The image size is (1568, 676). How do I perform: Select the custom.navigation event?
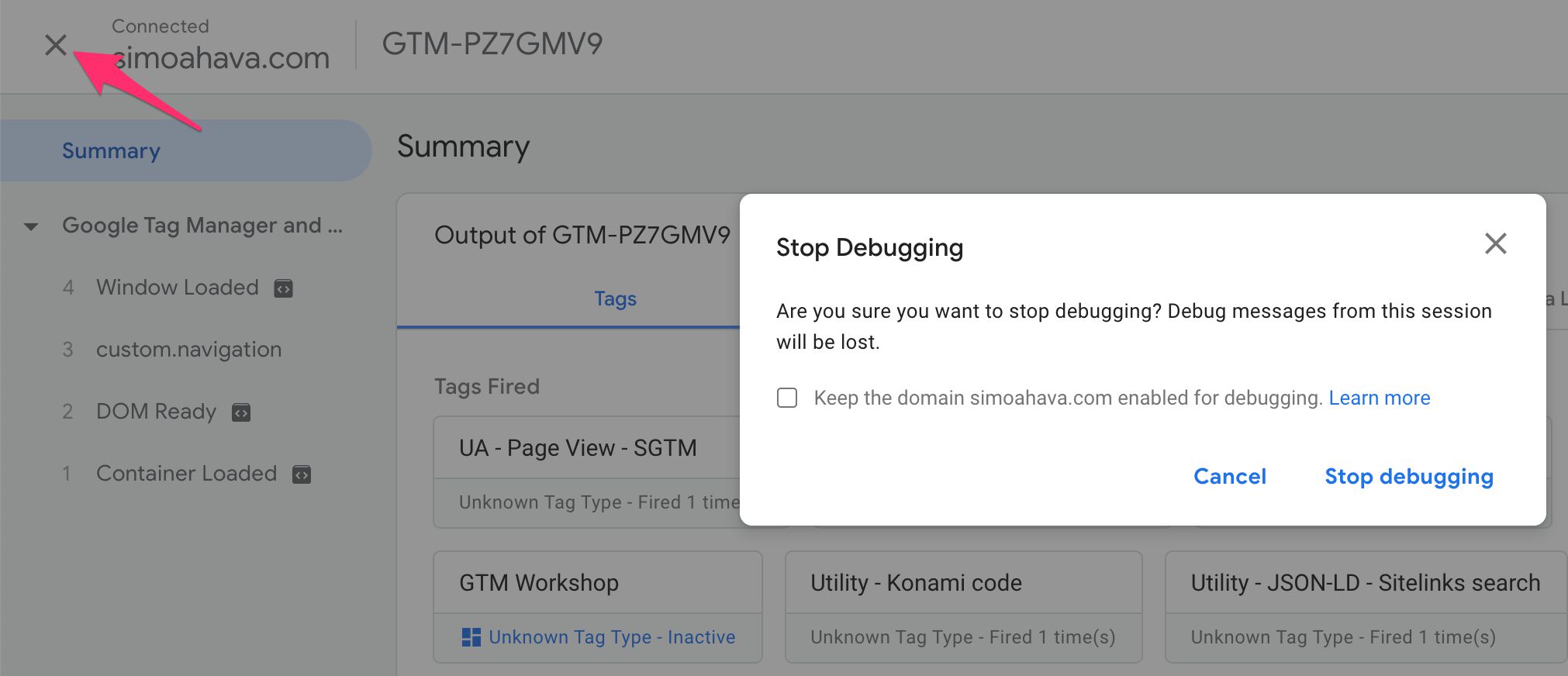(x=188, y=350)
